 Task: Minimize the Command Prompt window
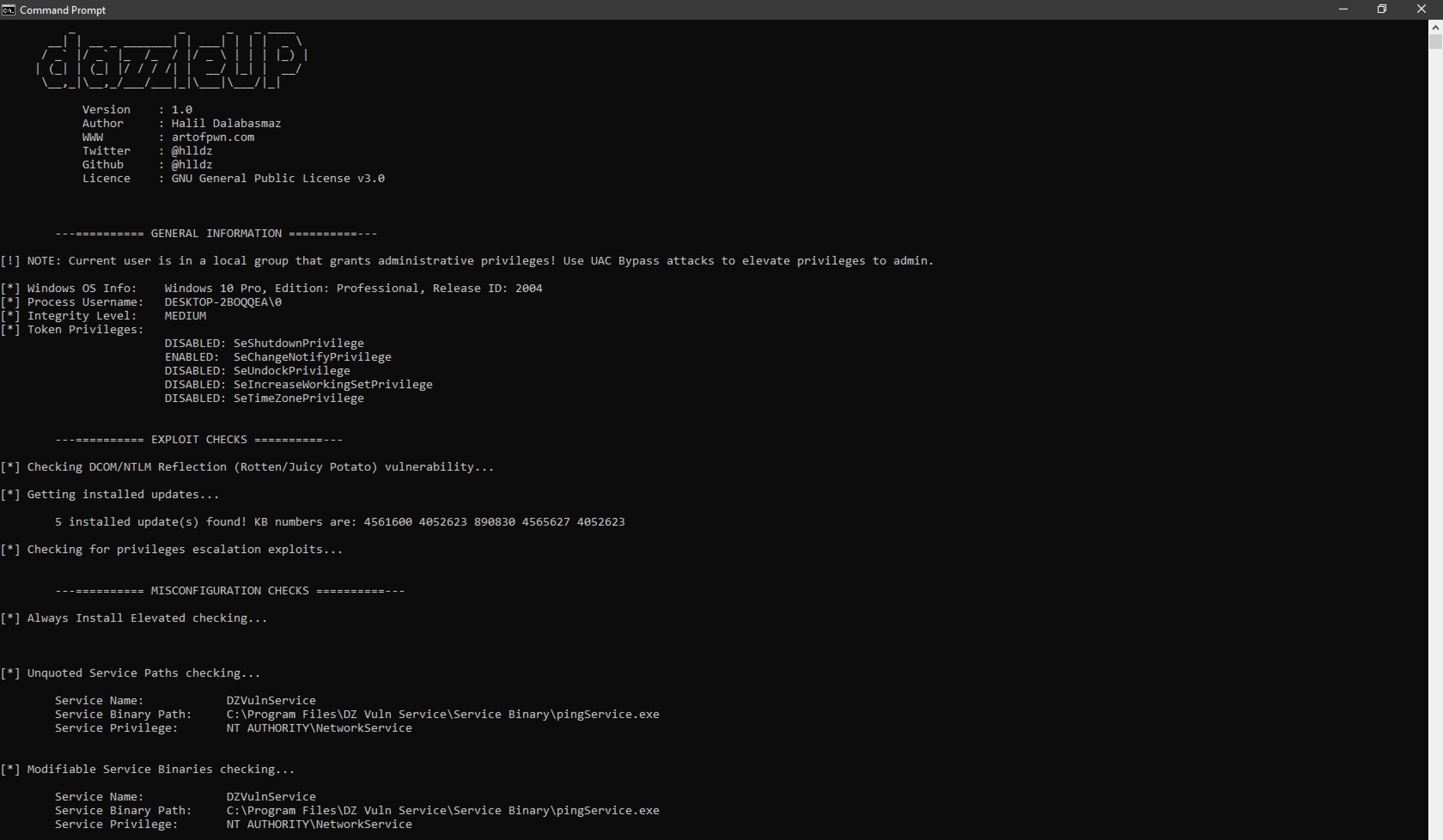pyautogui.click(x=1343, y=9)
